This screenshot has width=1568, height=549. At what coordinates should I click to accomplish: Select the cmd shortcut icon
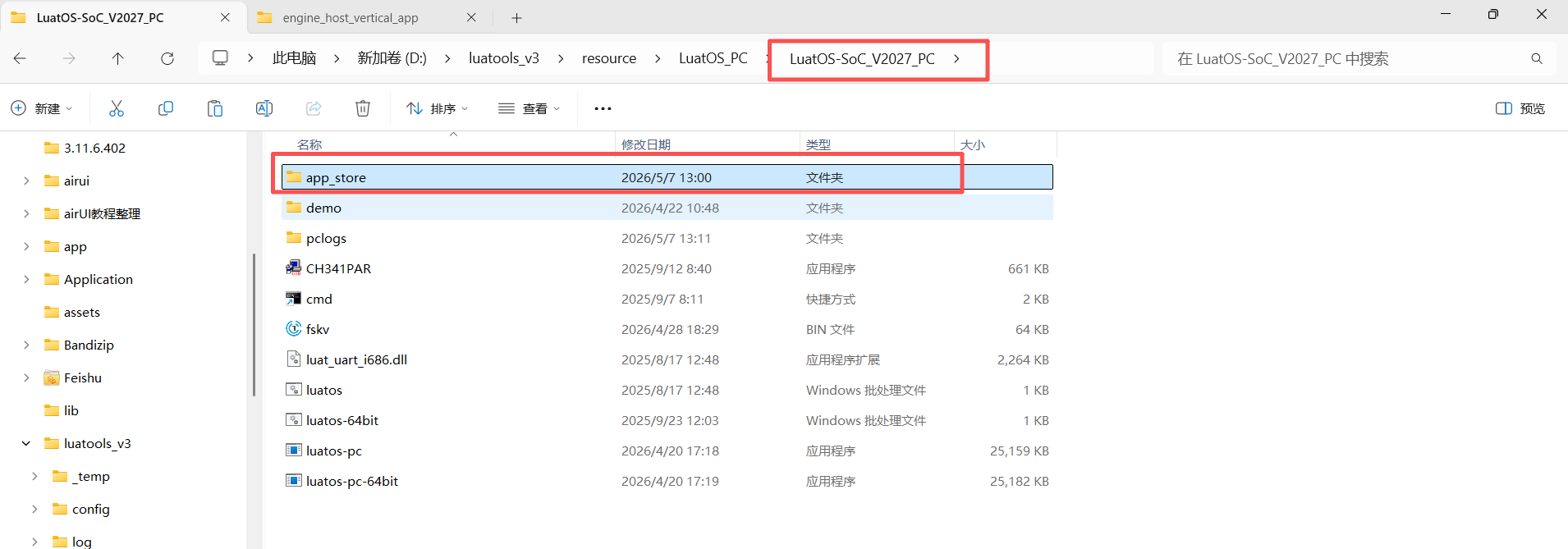[293, 299]
